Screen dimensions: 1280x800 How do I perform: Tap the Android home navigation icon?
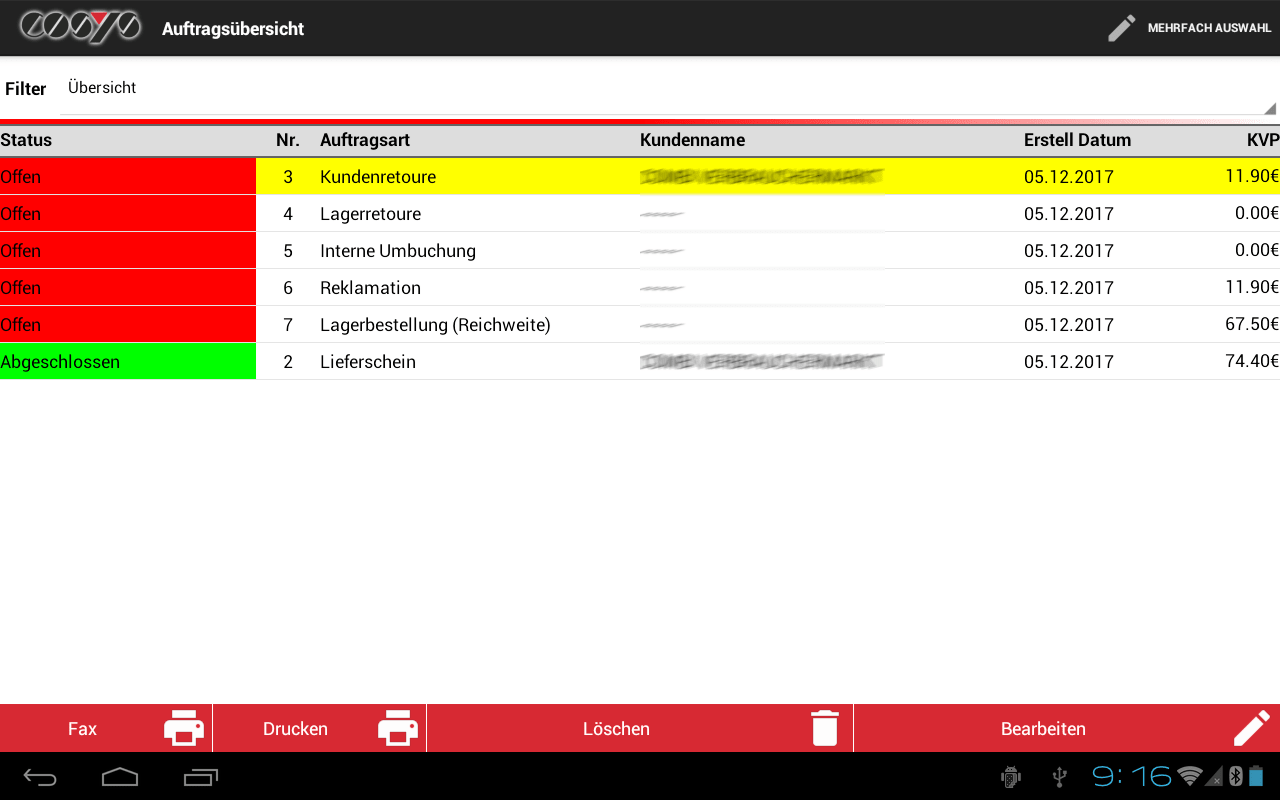120,777
